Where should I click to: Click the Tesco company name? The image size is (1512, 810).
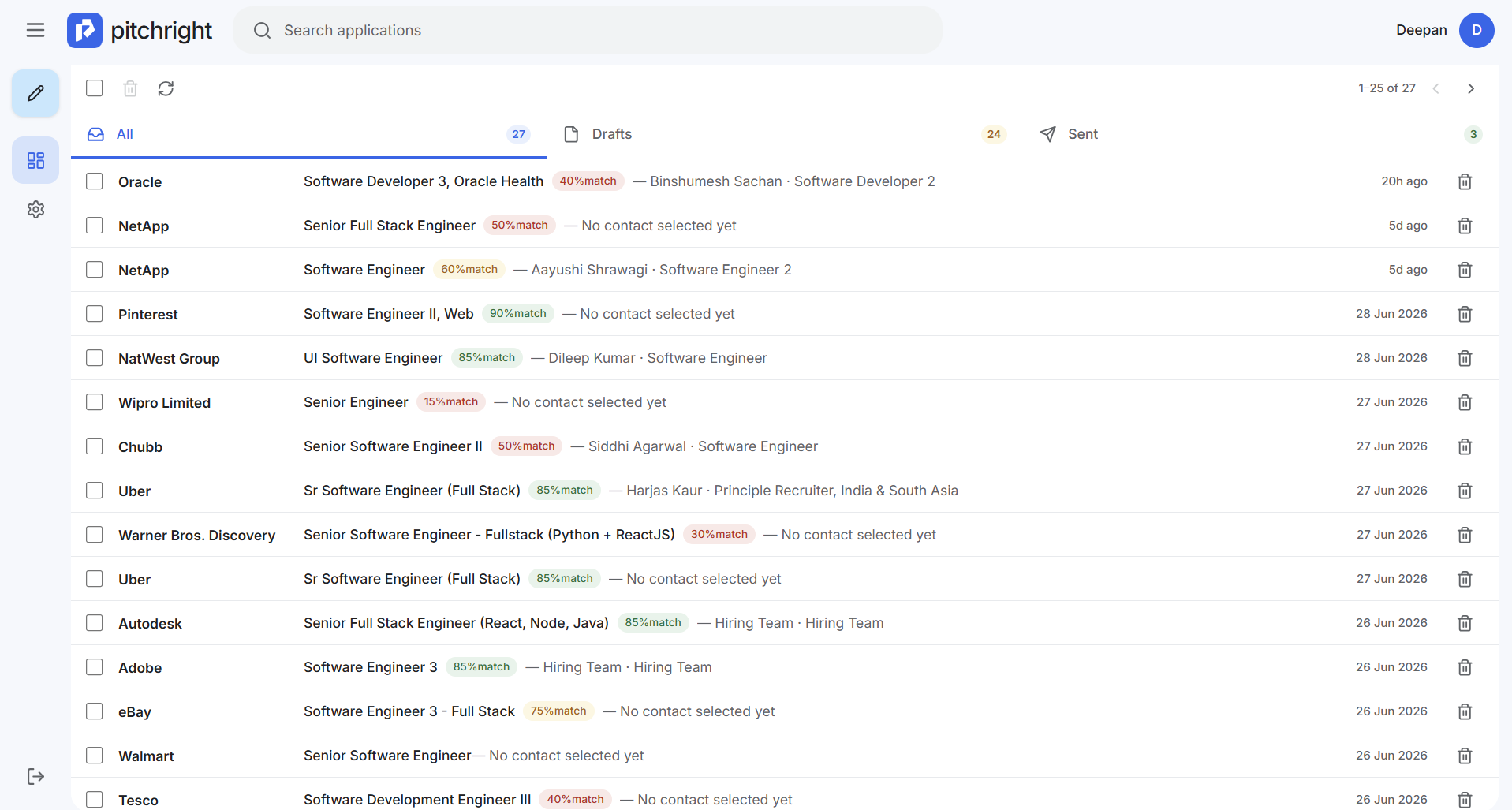[x=138, y=800]
